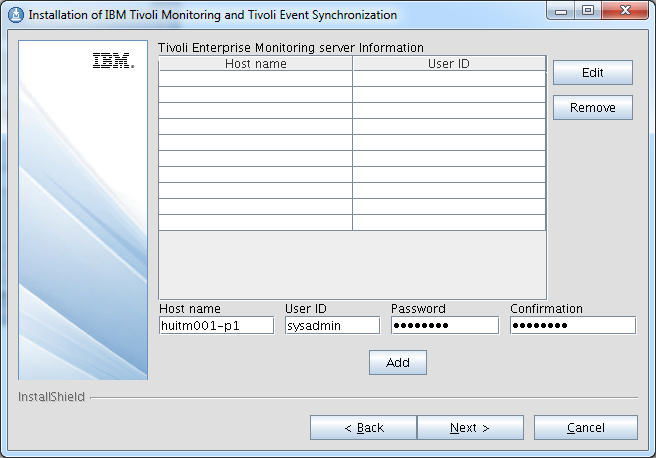656x458 pixels.
Task: Go to the Next installer step
Action: (x=470, y=427)
